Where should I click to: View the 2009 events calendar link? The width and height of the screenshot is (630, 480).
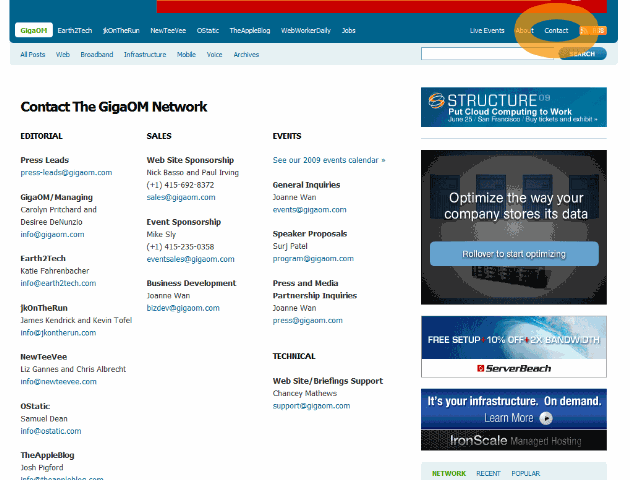coord(328,160)
